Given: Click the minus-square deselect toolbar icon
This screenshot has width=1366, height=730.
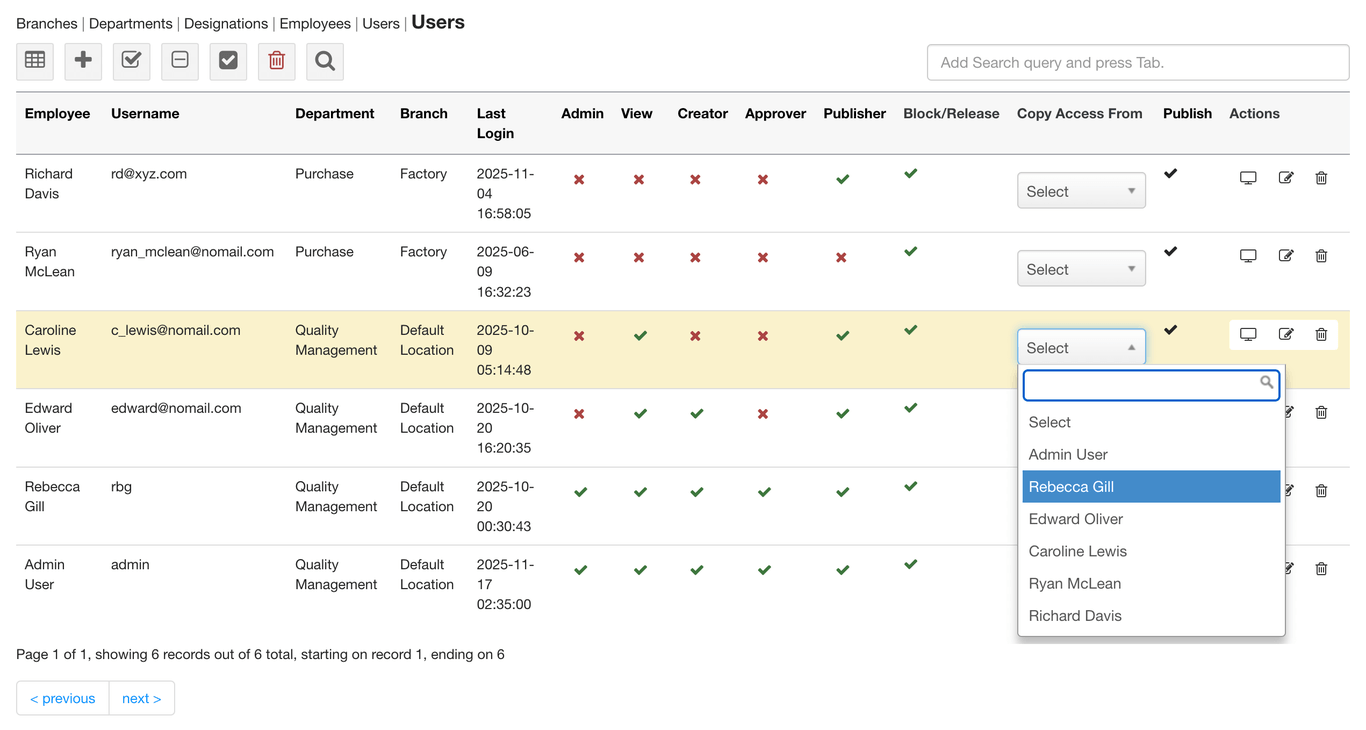Looking at the screenshot, I should (180, 61).
